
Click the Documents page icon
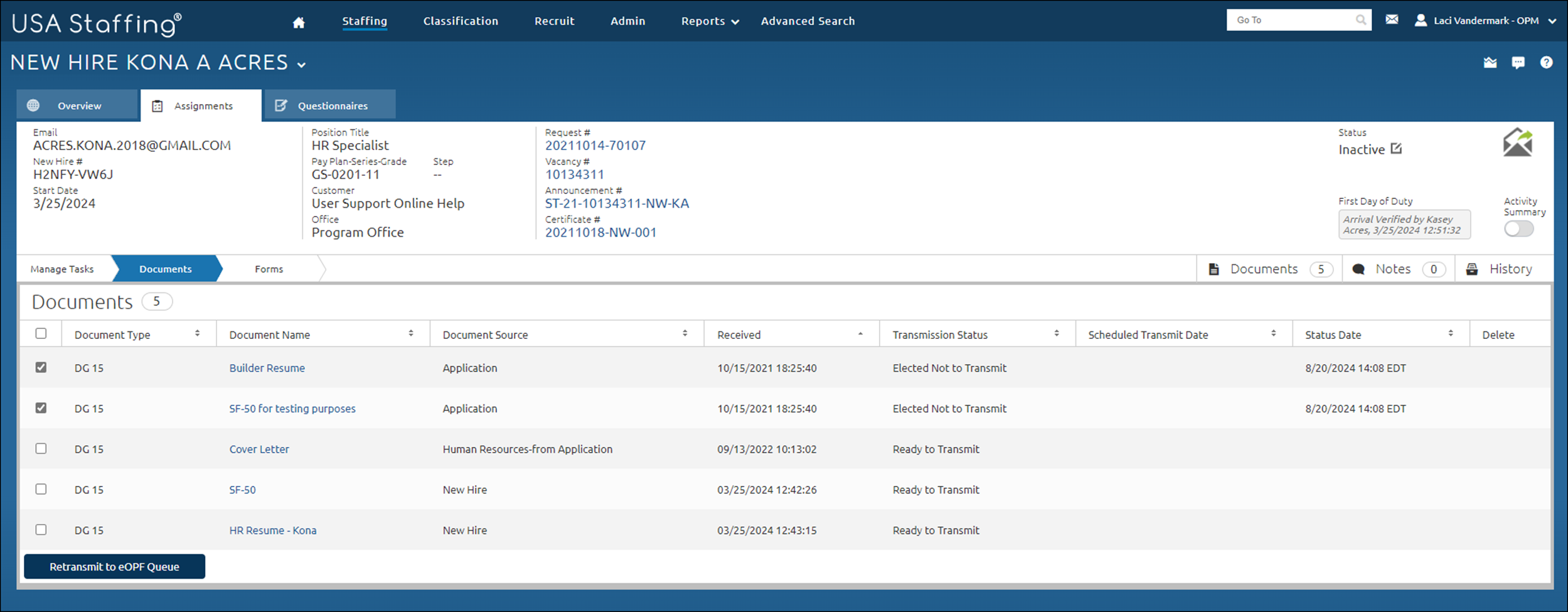[1213, 268]
